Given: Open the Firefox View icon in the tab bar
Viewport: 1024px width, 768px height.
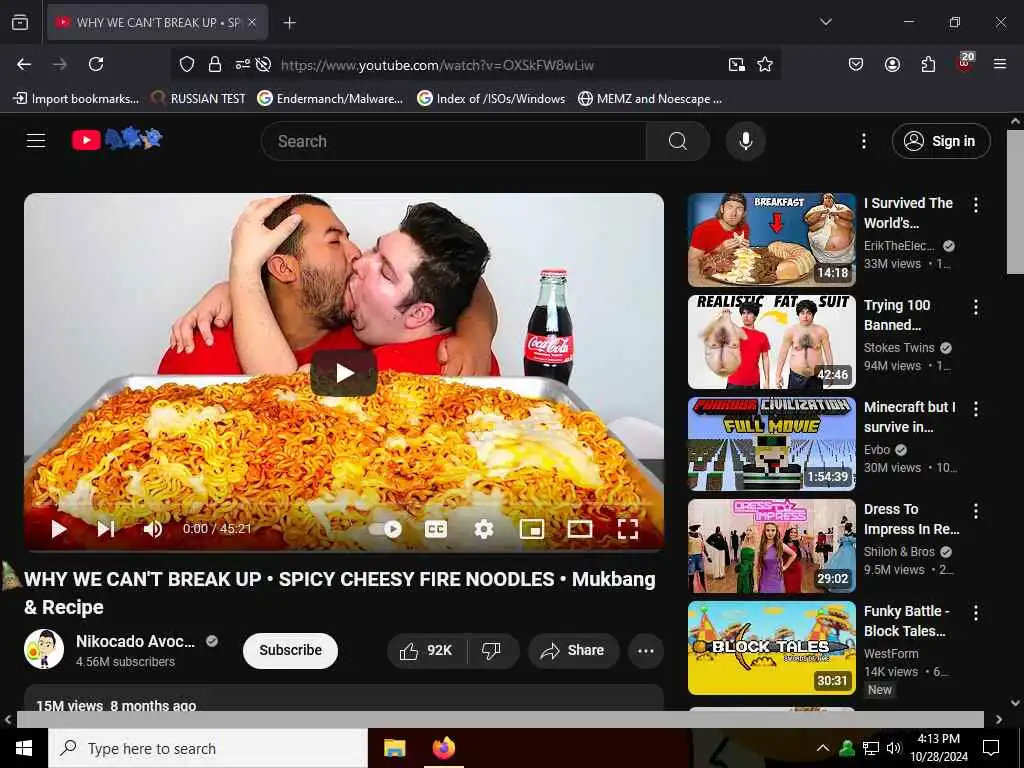Looking at the screenshot, I should pos(20,23).
